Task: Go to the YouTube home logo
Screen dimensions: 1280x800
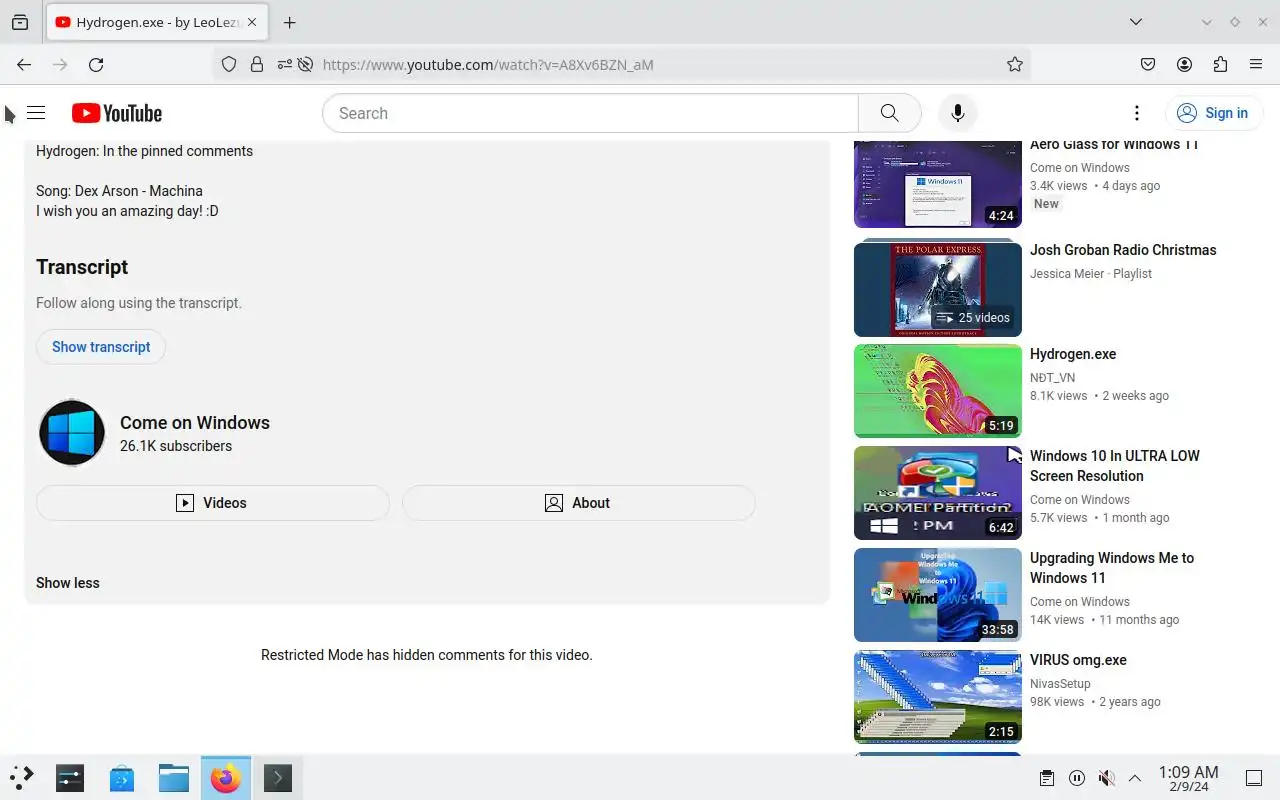Action: coord(117,113)
